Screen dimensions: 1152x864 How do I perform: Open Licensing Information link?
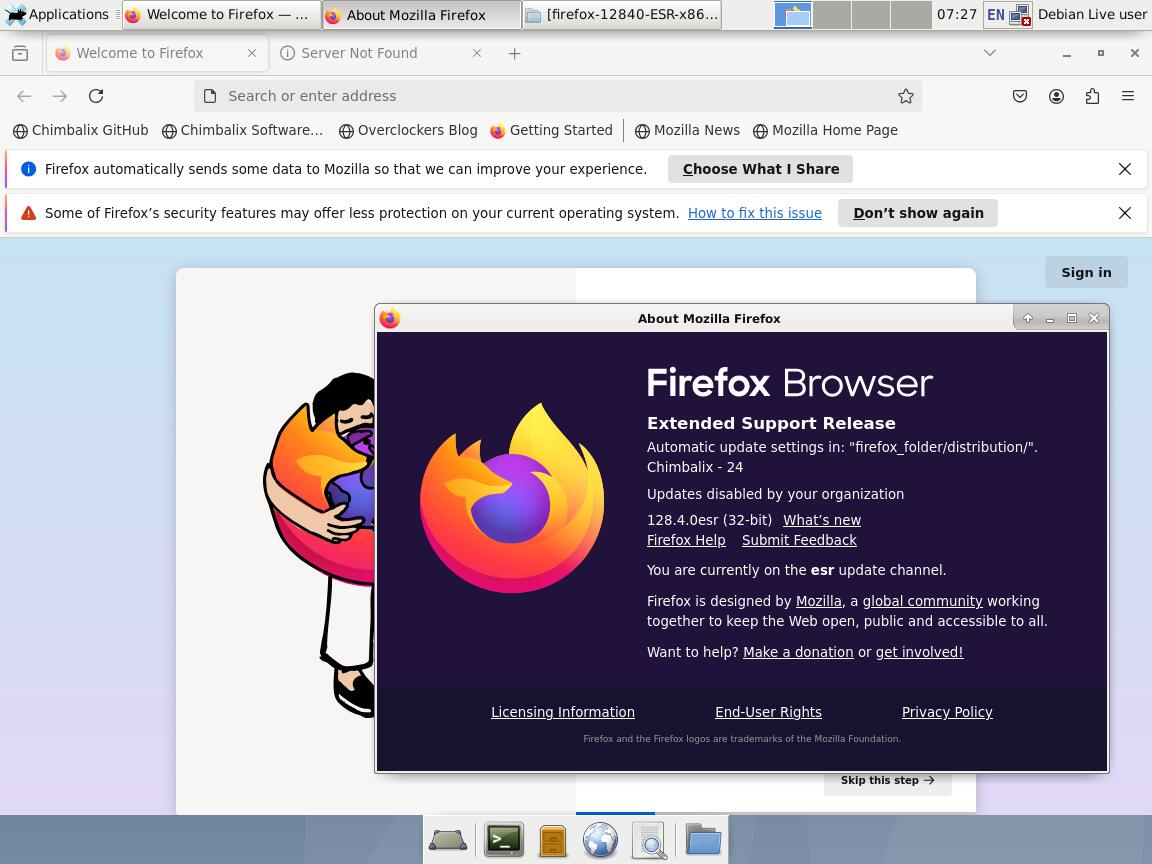pyautogui.click(x=563, y=712)
